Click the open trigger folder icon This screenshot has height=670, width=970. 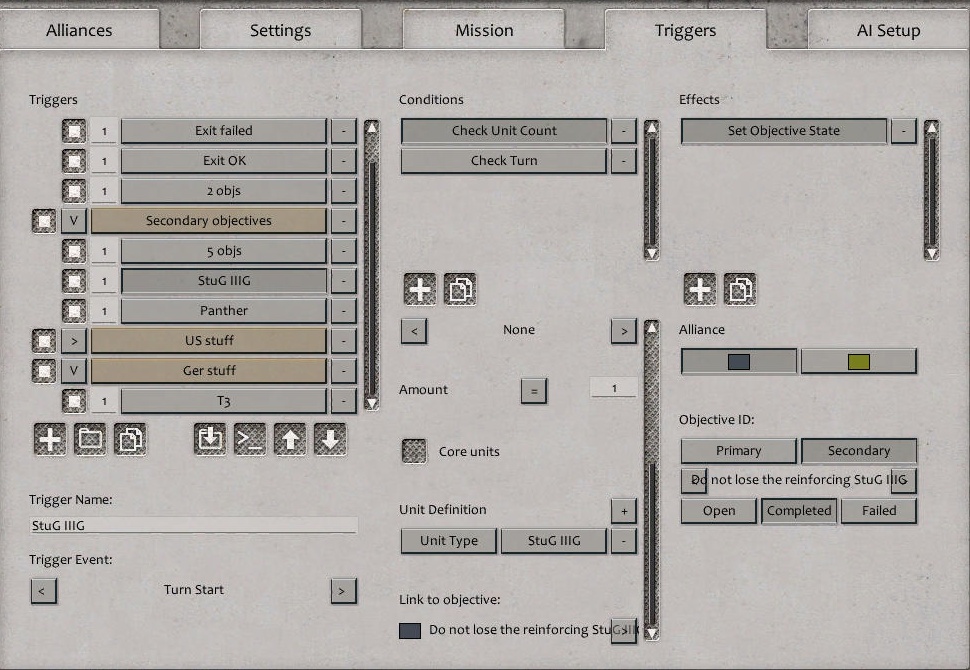pyautogui.click(x=90, y=438)
